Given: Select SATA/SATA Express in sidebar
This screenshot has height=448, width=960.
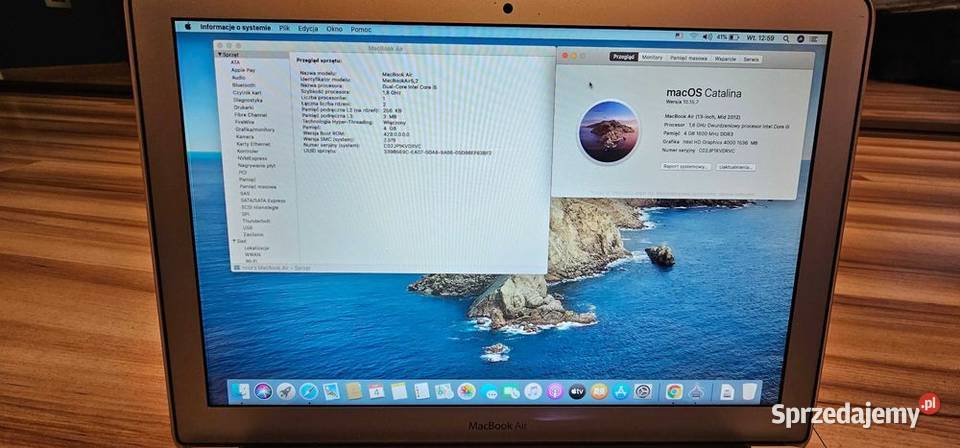Looking at the screenshot, I should (x=263, y=200).
